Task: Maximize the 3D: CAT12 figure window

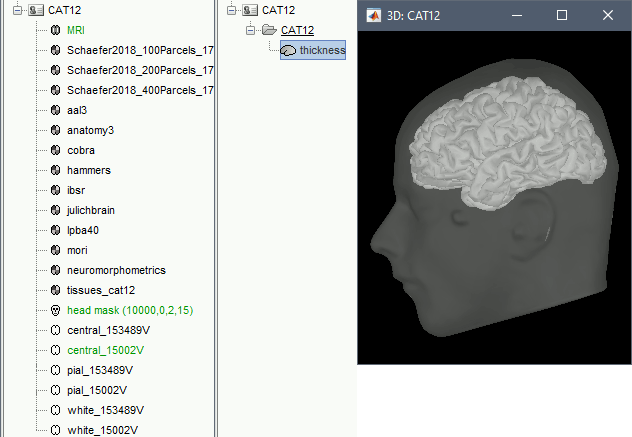Action: (561, 15)
